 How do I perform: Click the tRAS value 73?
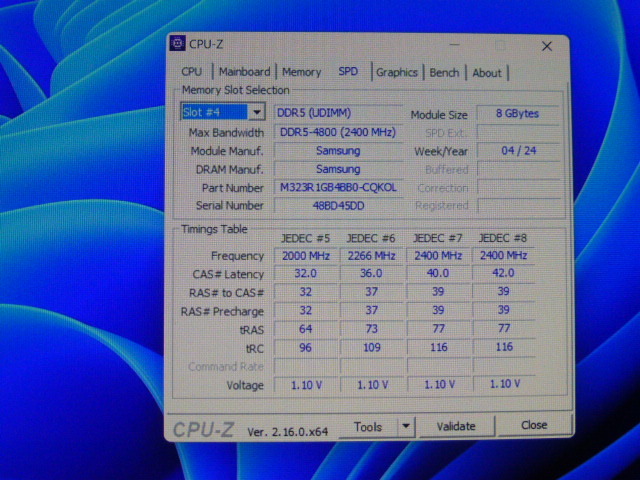click(x=371, y=329)
